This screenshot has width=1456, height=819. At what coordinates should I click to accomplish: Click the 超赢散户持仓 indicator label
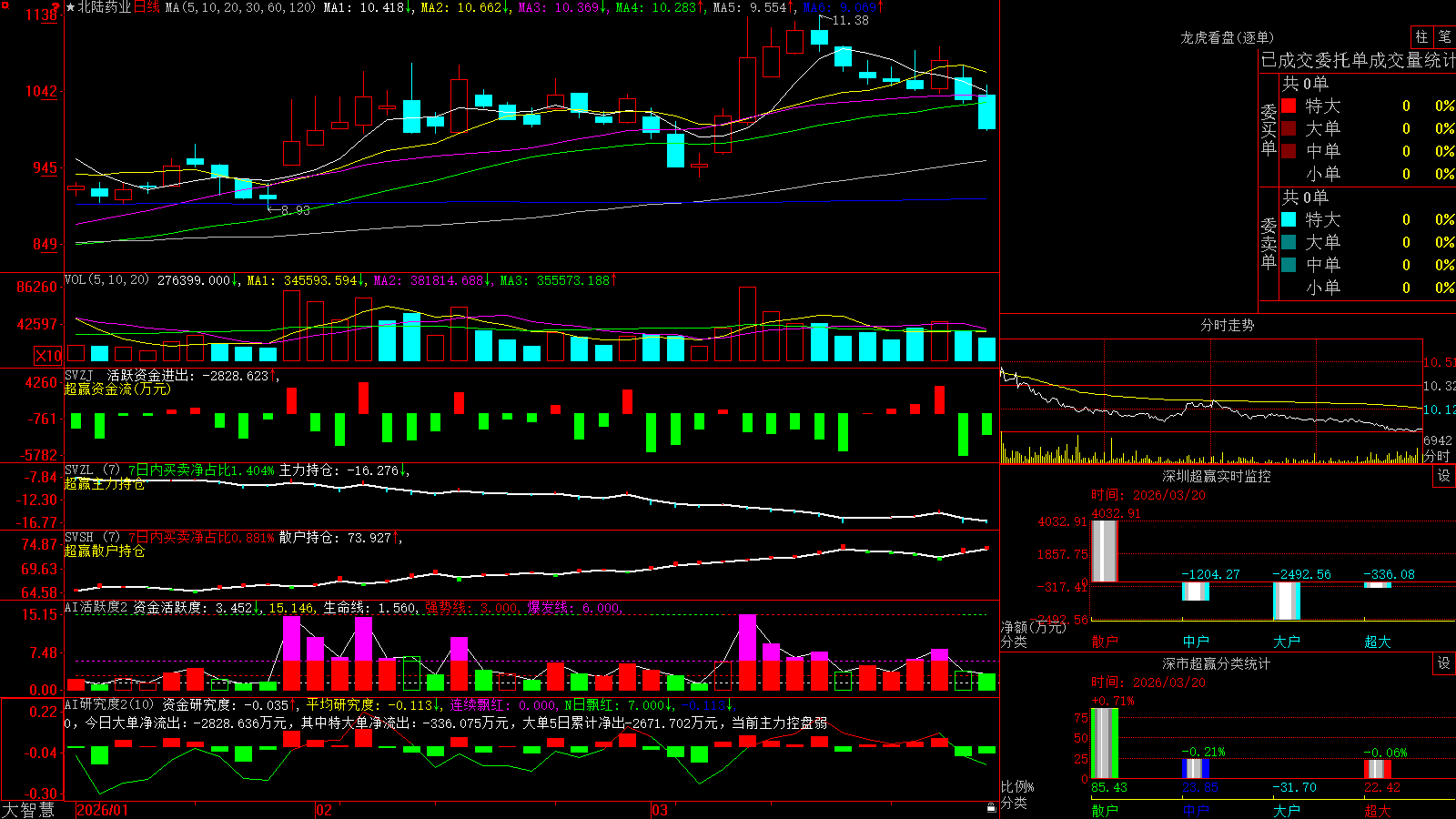(x=105, y=551)
